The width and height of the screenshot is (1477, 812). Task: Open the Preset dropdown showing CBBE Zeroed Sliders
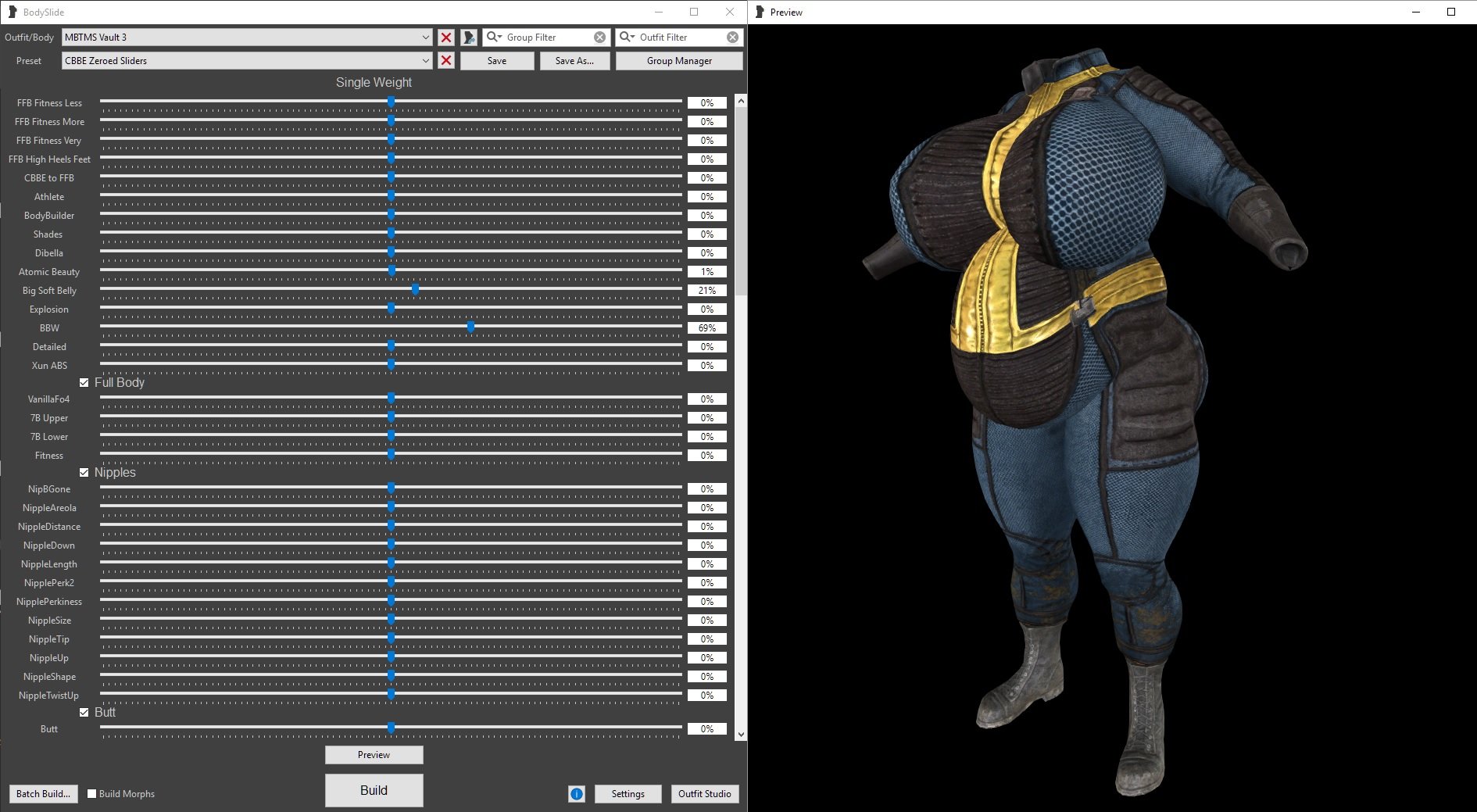click(x=247, y=61)
